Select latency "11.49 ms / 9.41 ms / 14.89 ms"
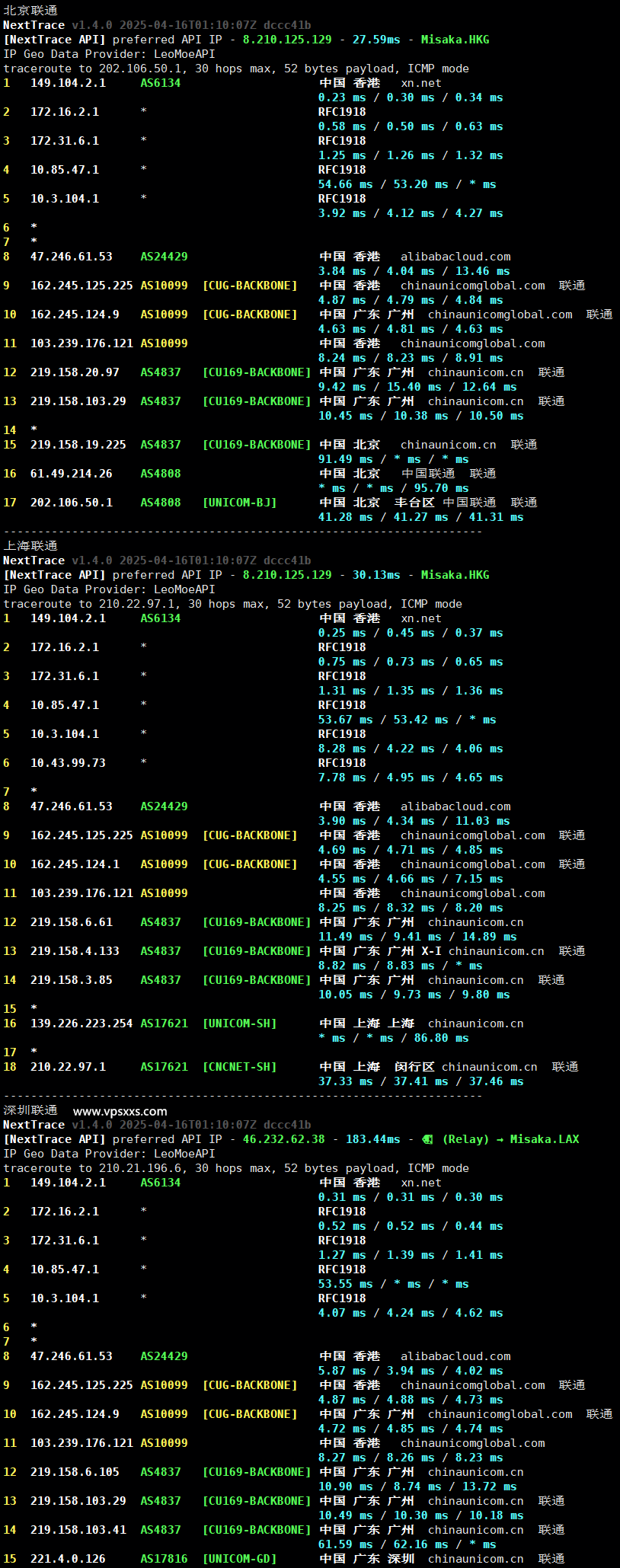Viewport: 620px width, 1568px height. click(x=417, y=937)
